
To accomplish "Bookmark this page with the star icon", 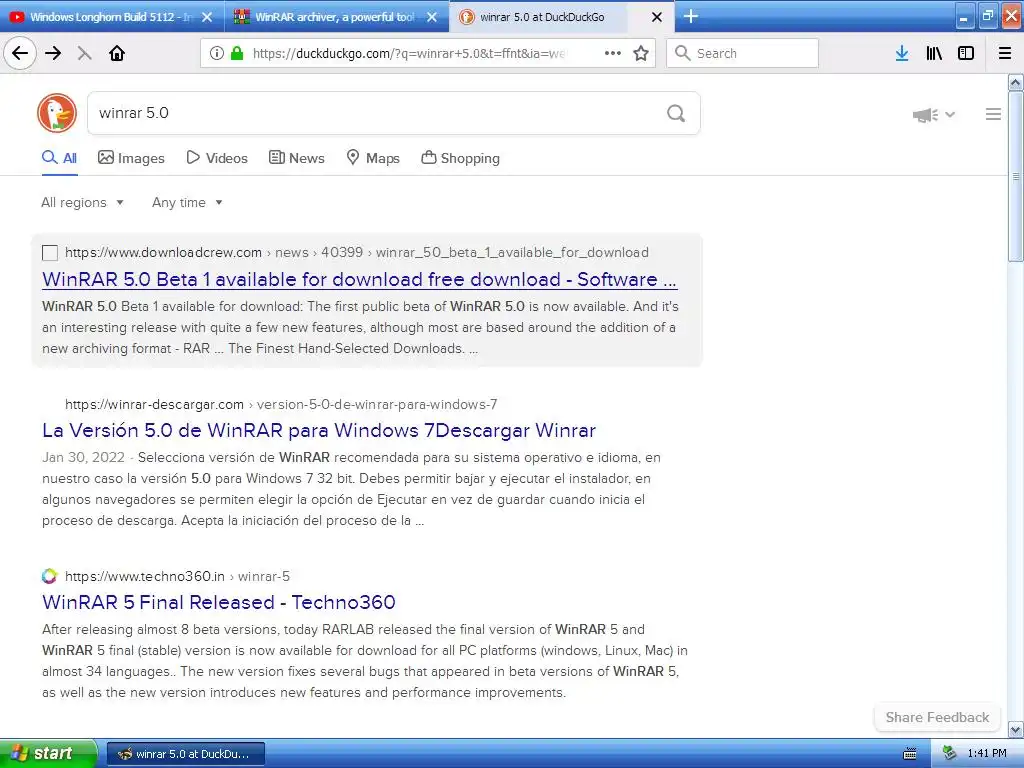I will tap(641, 54).
